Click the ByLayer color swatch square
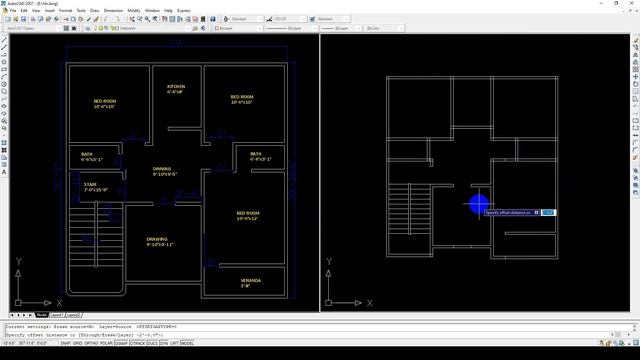Image resolution: width=640 pixels, height=360 pixels. [x=216, y=28]
